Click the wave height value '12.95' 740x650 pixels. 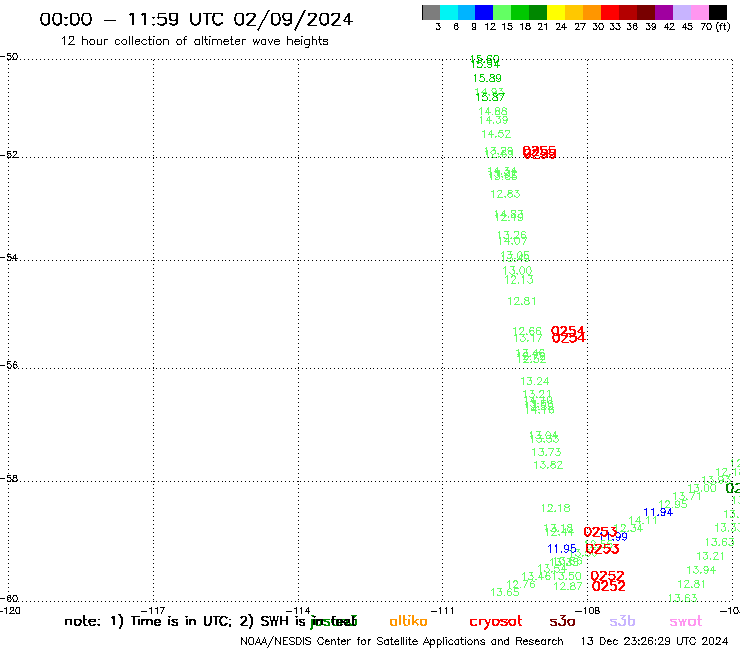coord(673,504)
